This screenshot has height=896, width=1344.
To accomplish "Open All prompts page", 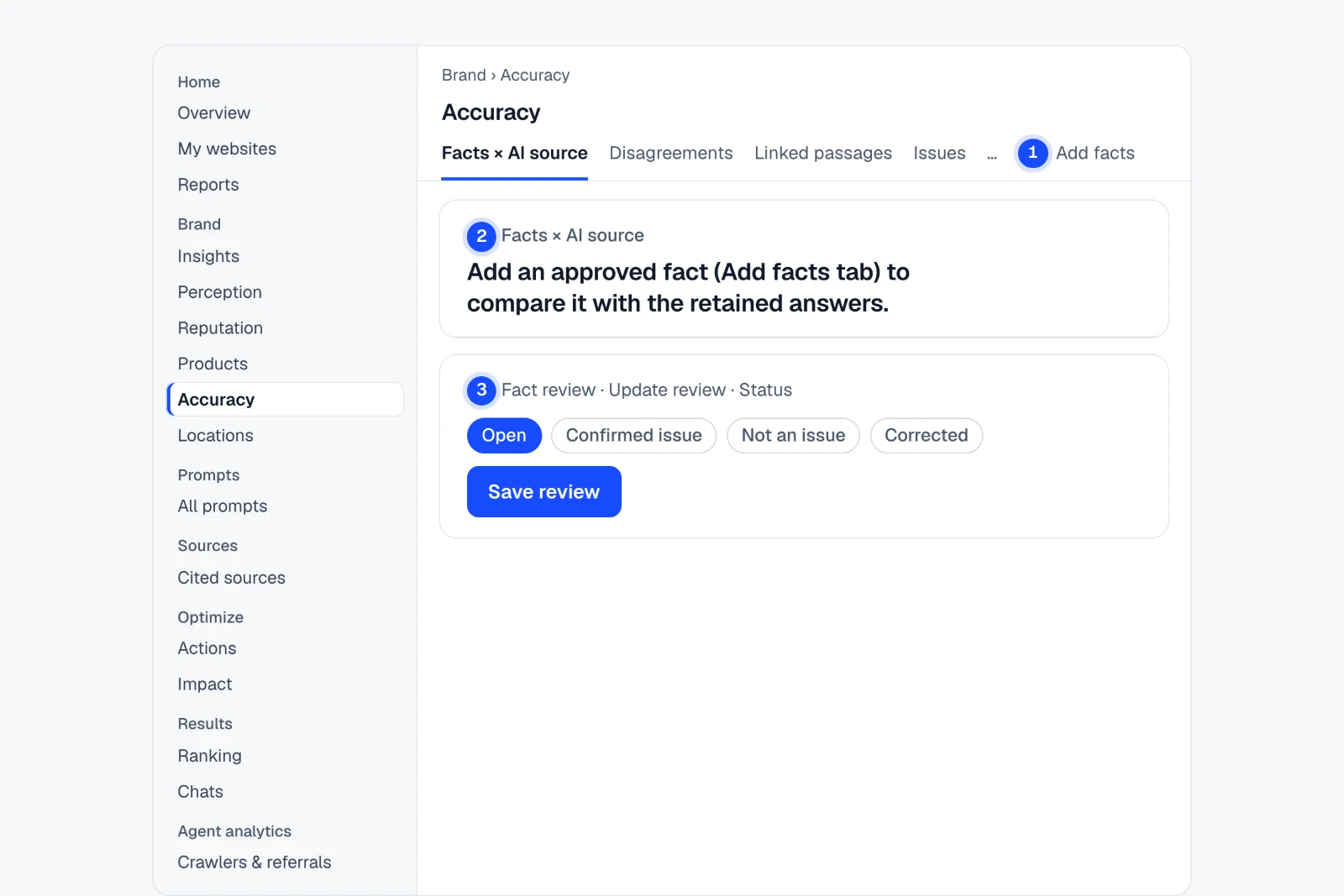I will [223, 506].
